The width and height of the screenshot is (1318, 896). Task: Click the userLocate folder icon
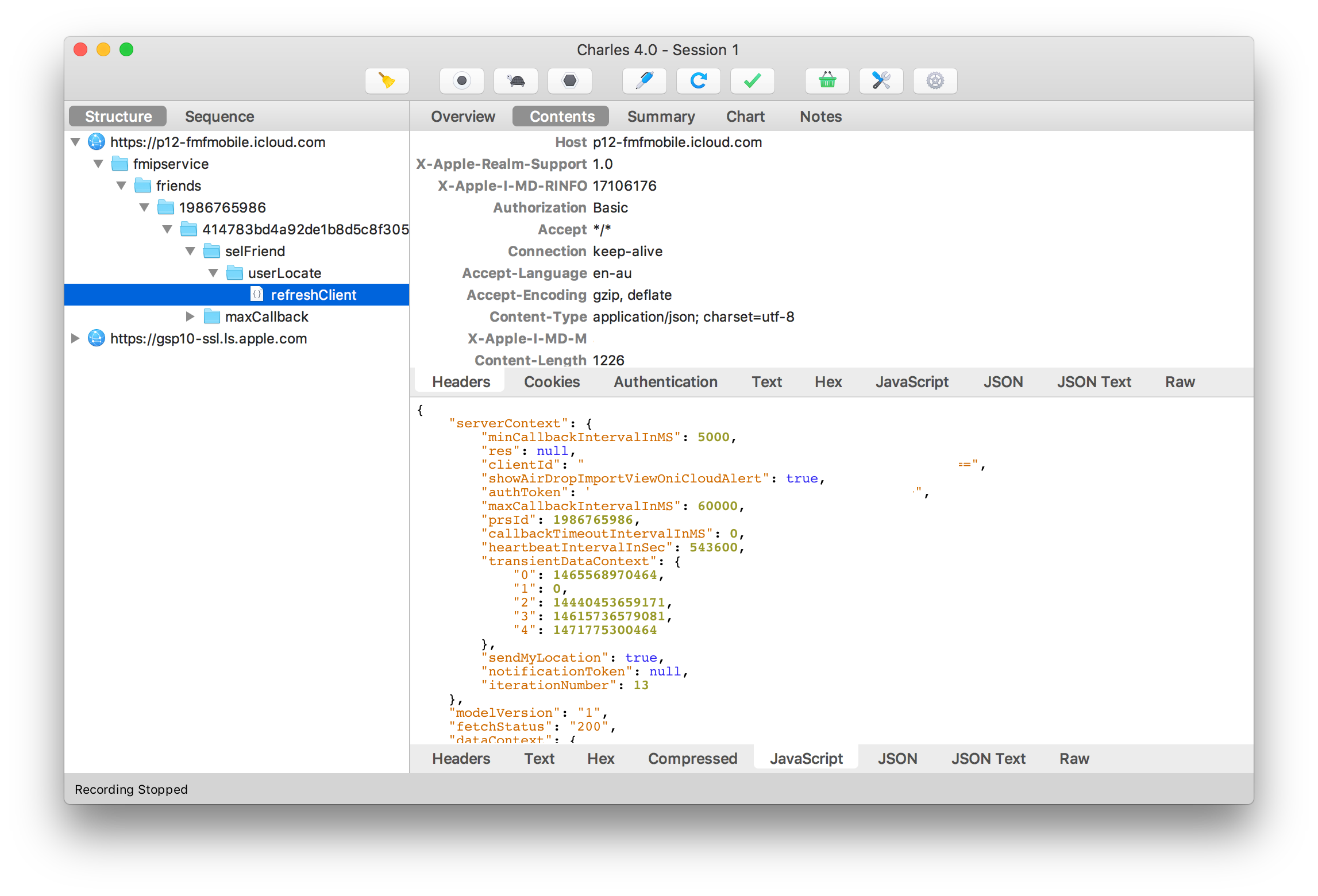234,273
